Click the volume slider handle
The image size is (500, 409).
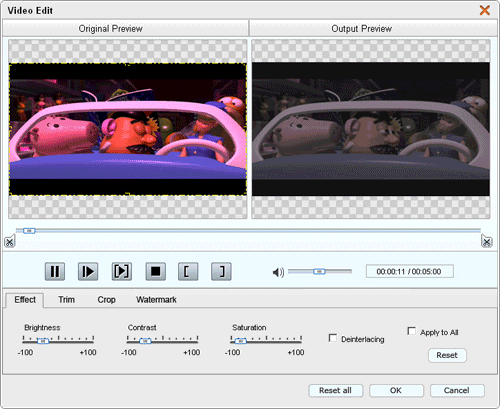[319, 272]
